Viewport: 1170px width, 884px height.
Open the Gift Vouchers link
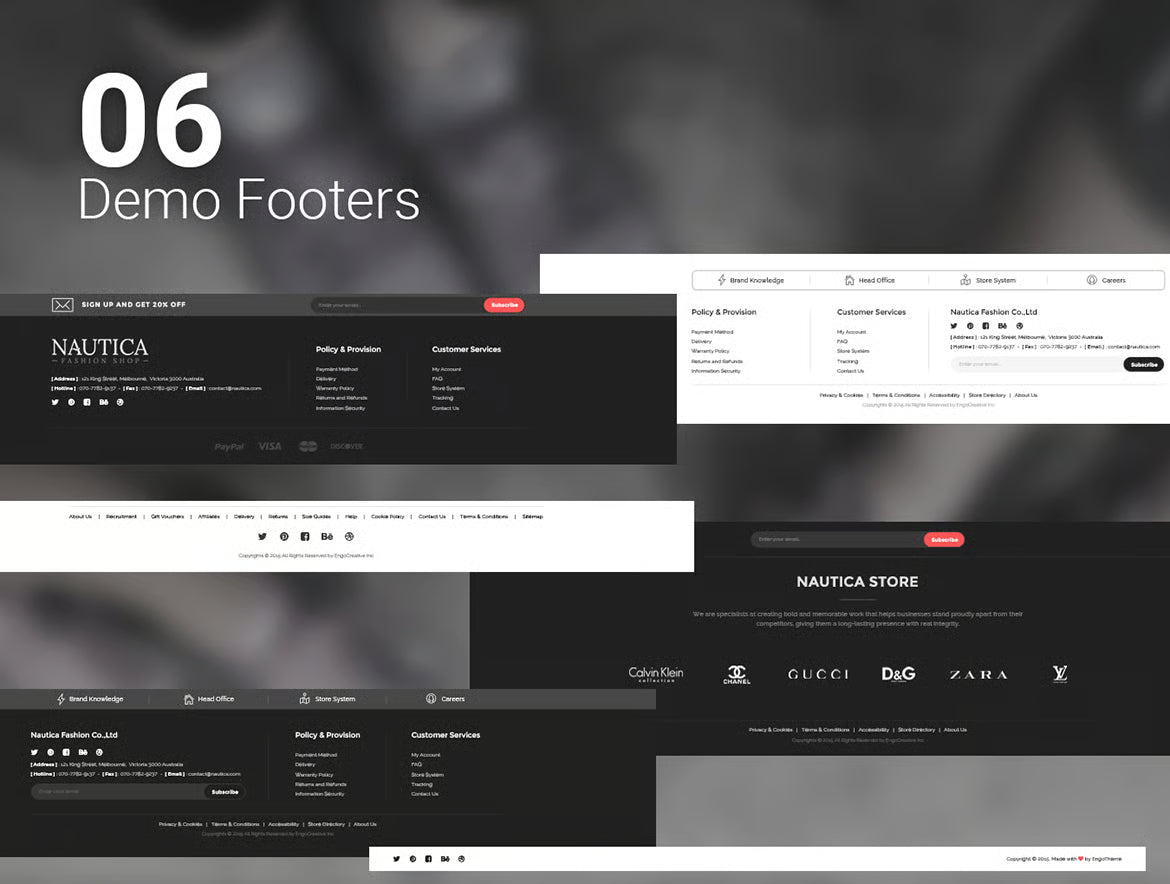167,517
